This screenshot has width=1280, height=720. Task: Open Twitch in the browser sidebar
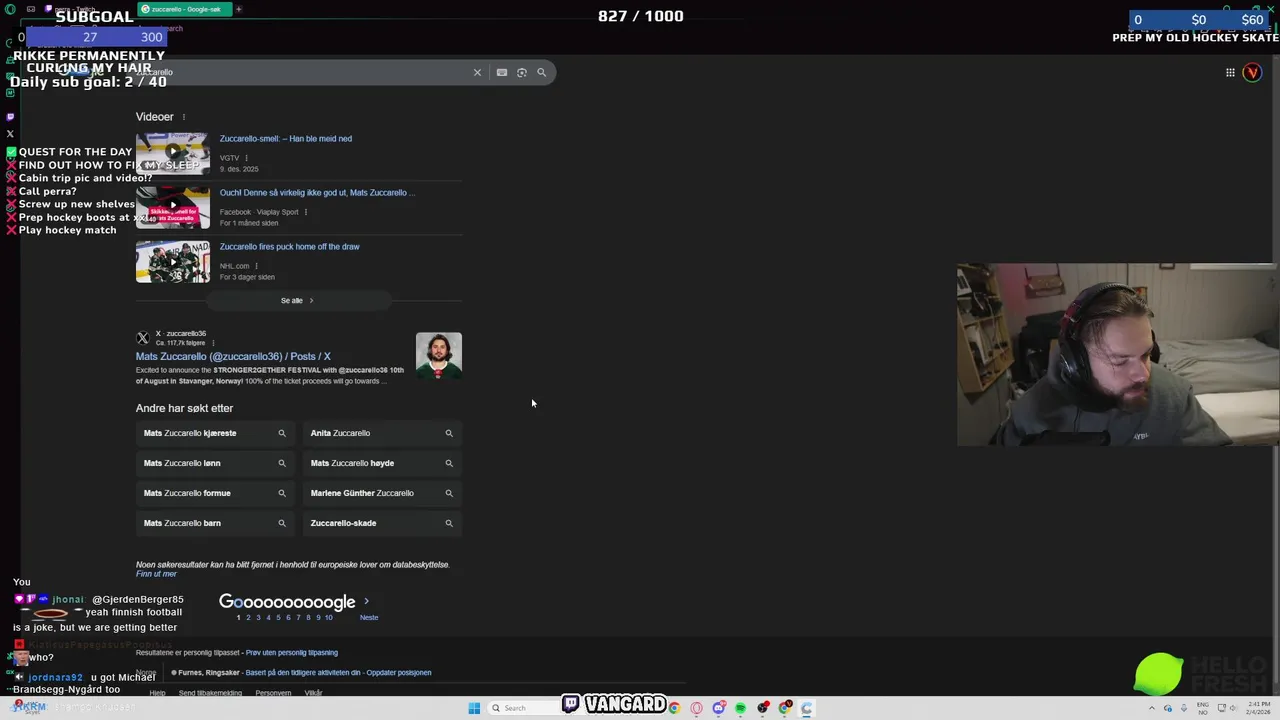10,117
